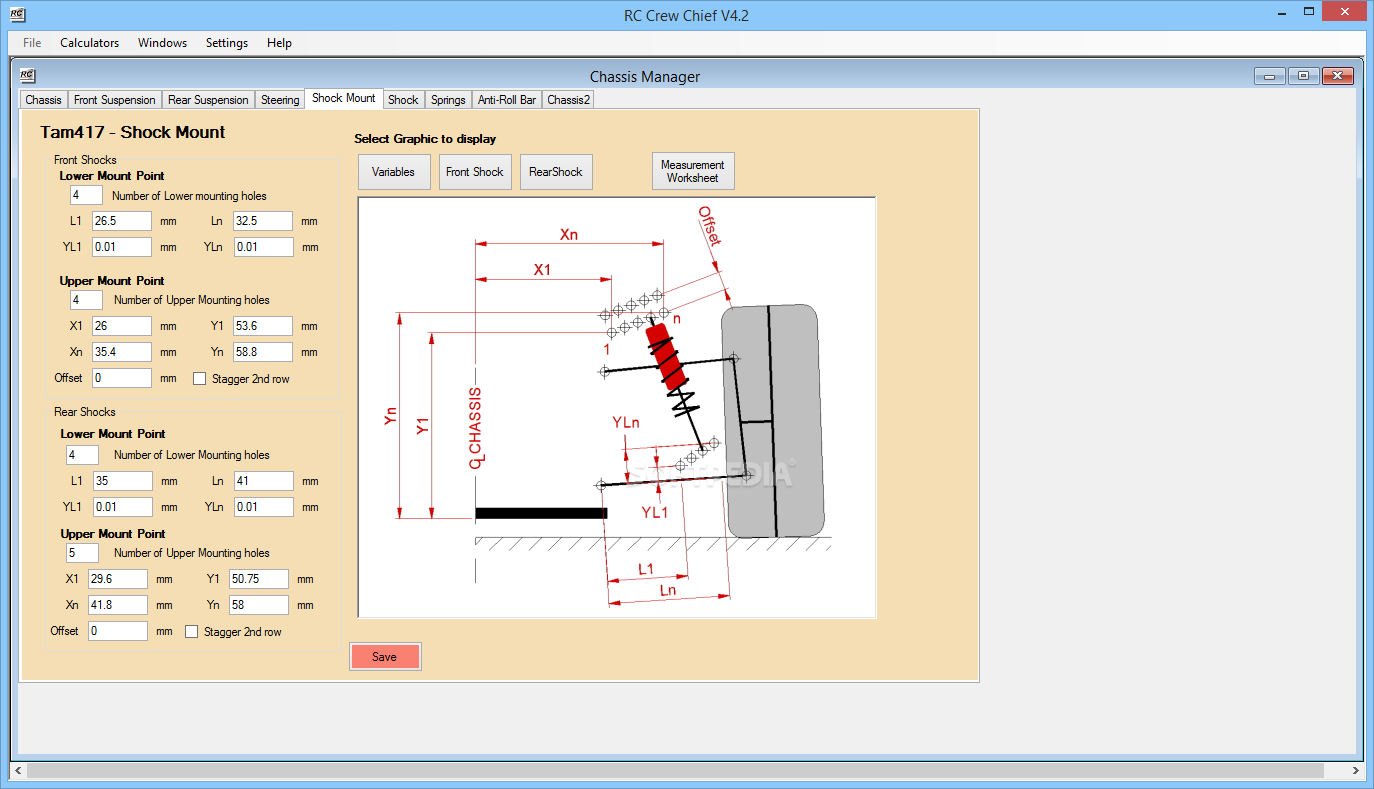Open the Settings menu
1374x789 pixels.
click(x=227, y=43)
